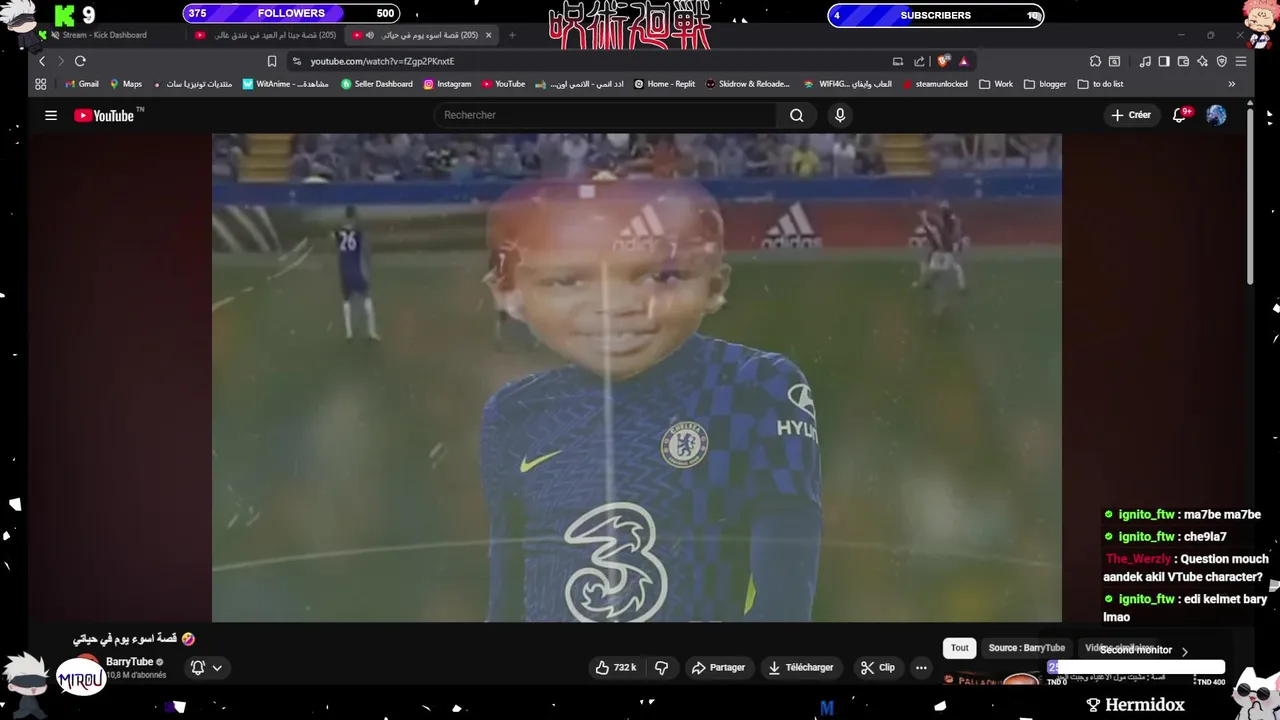Open YouTube notifications bell
Viewport: 1280px width, 720px height.
coord(1180,115)
